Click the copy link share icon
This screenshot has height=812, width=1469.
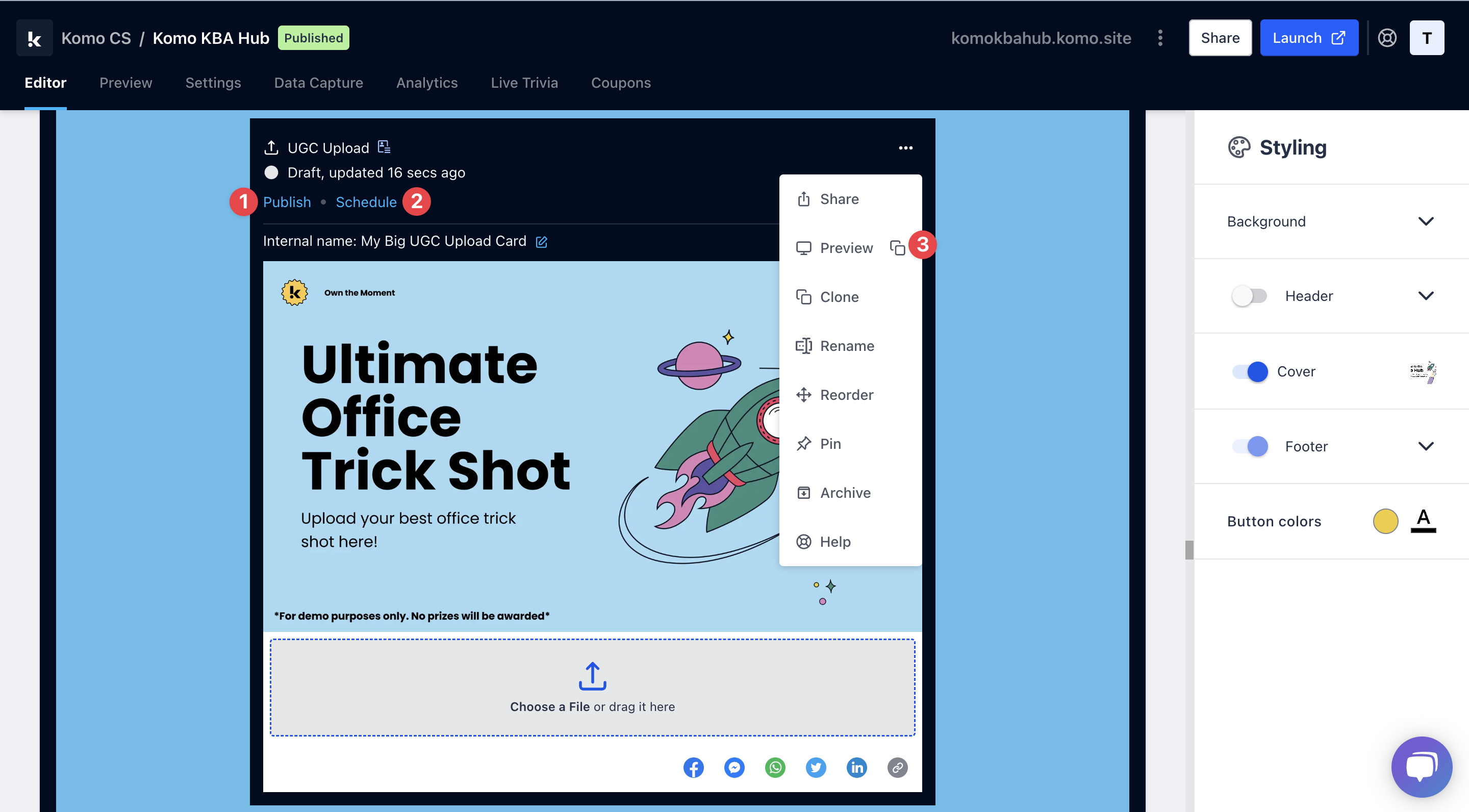tap(897, 768)
